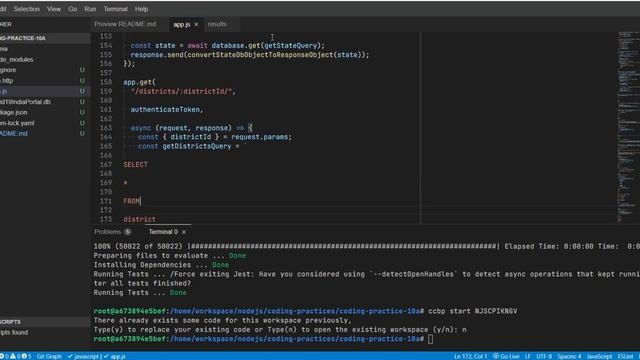Close the app.js tab
The width and height of the screenshot is (640, 360).
pos(196,24)
